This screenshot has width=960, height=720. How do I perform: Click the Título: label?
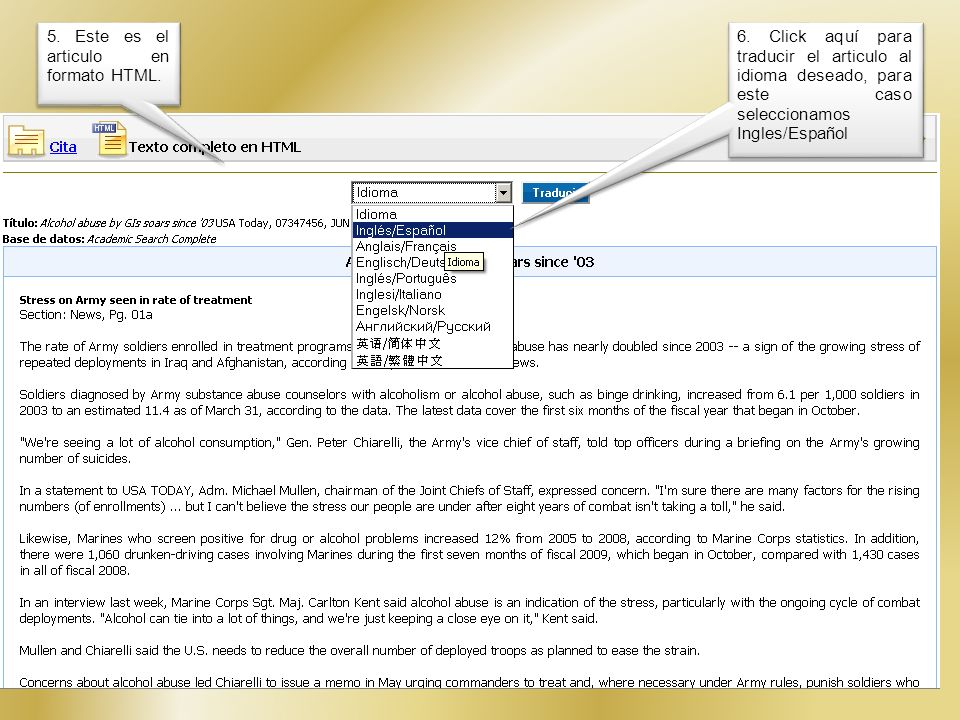(x=20, y=223)
